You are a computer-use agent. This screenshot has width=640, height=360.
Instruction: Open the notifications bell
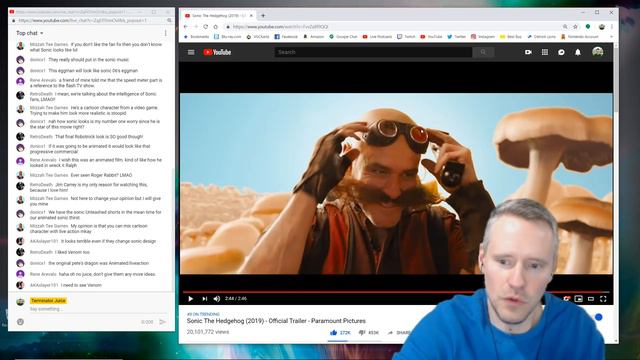point(578,52)
